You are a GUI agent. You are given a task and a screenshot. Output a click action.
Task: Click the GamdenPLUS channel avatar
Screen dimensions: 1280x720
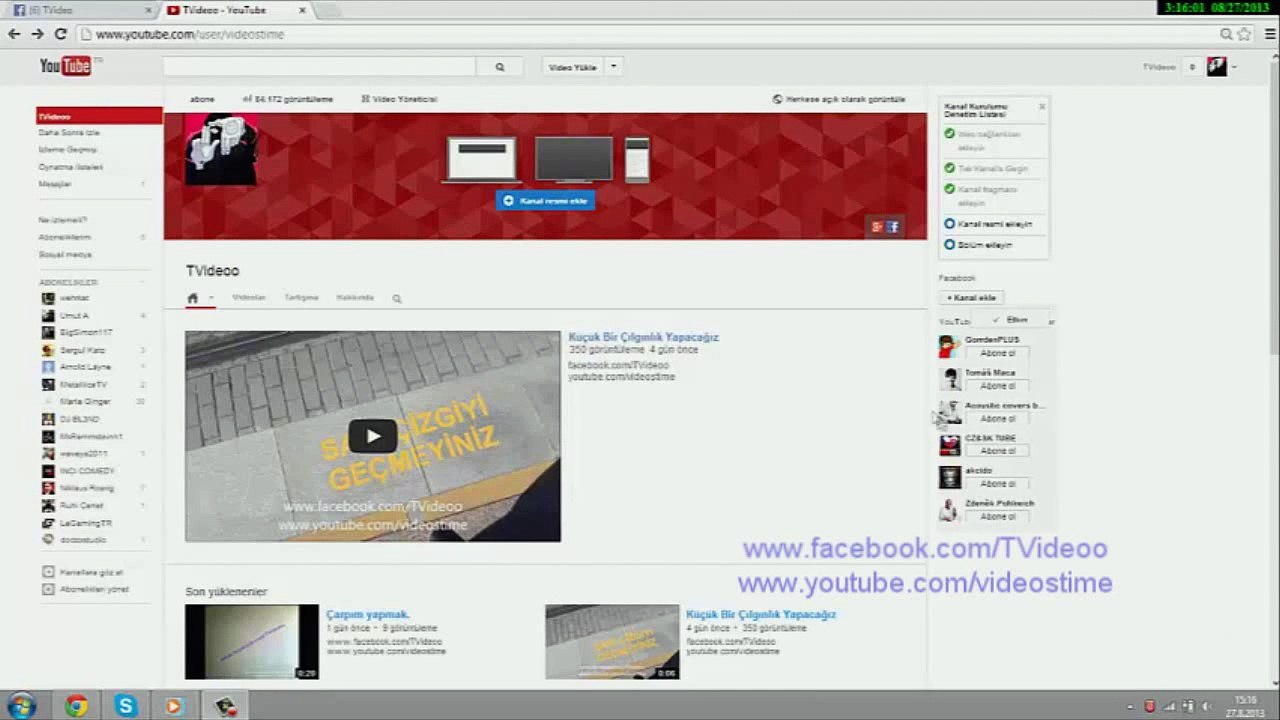tap(949, 347)
